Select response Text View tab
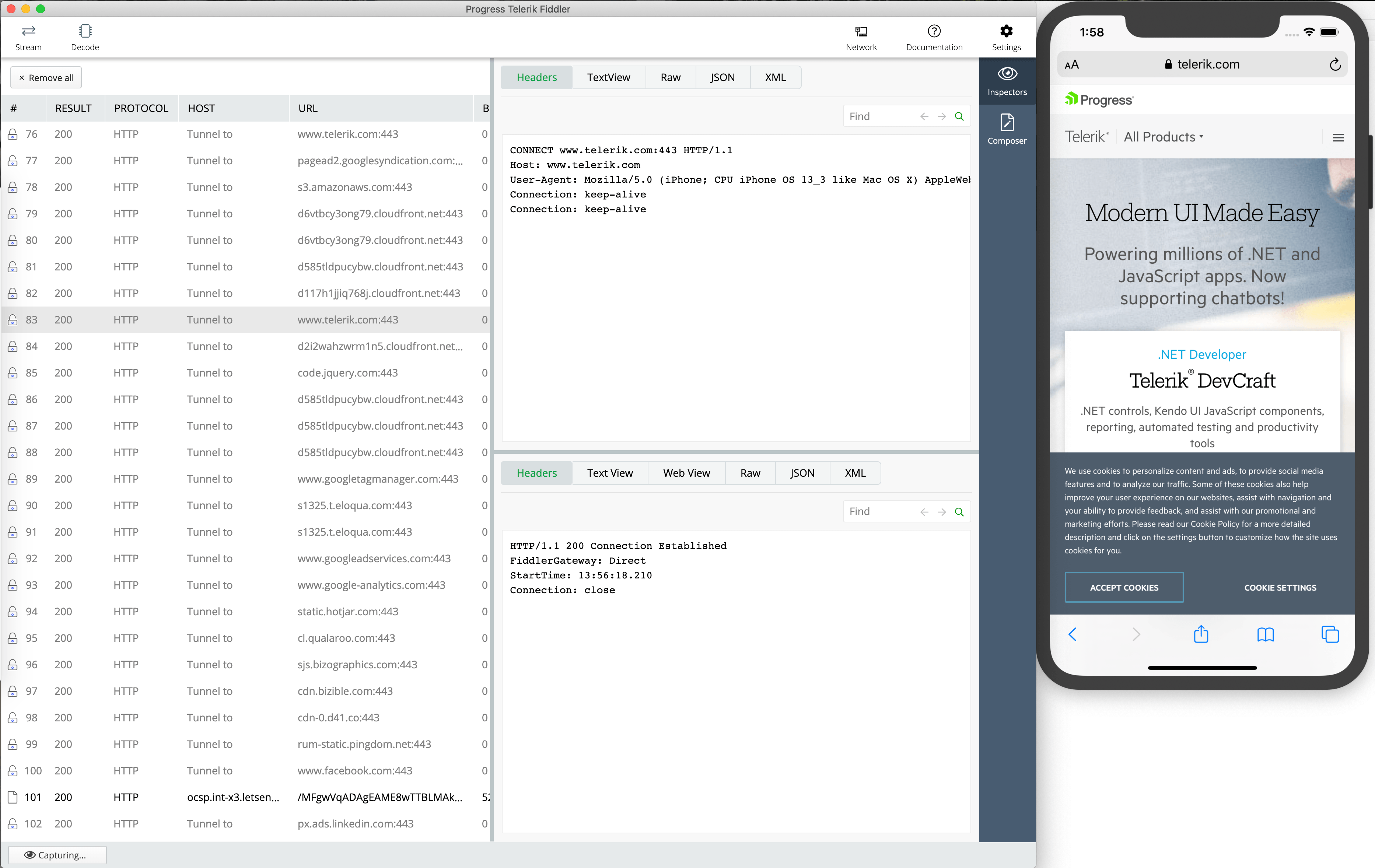 [610, 473]
